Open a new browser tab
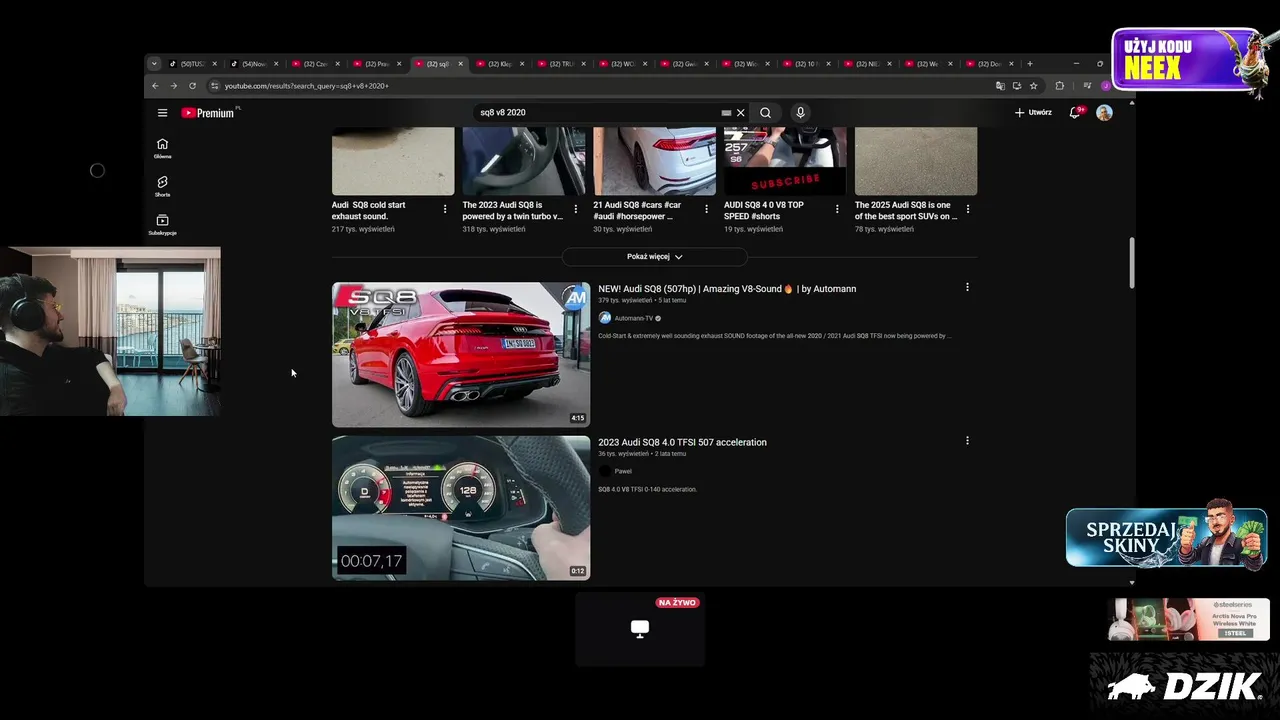1280x720 pixels. [x=1030, y=64]
